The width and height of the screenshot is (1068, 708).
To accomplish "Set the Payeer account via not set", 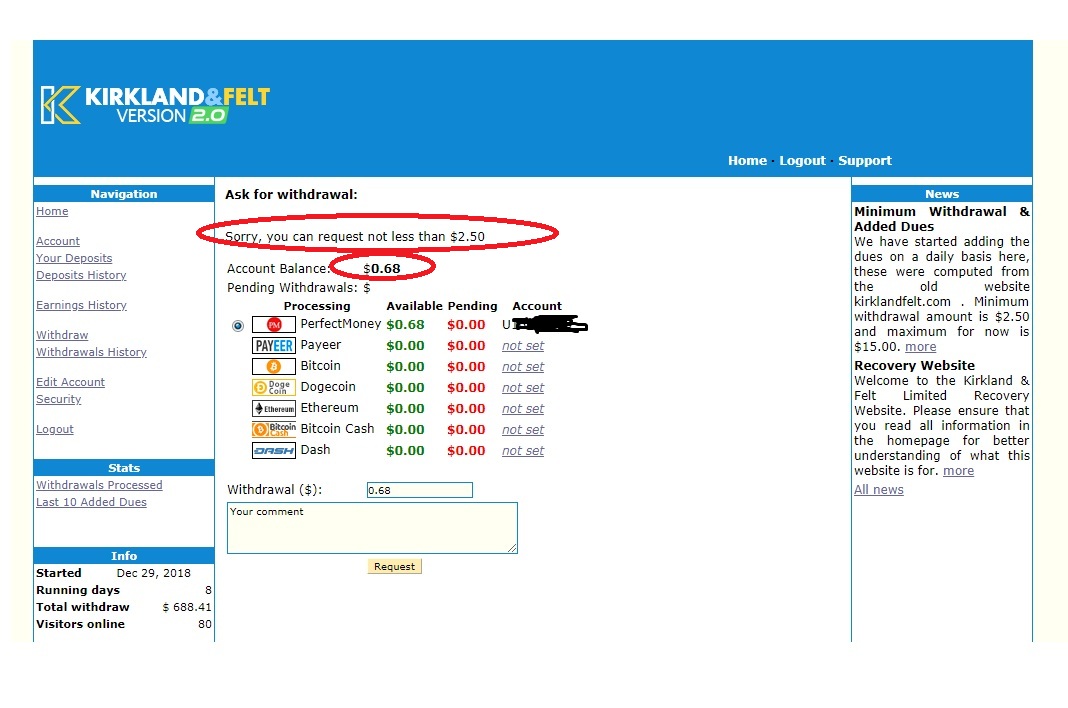I will [x=523, y=346].
